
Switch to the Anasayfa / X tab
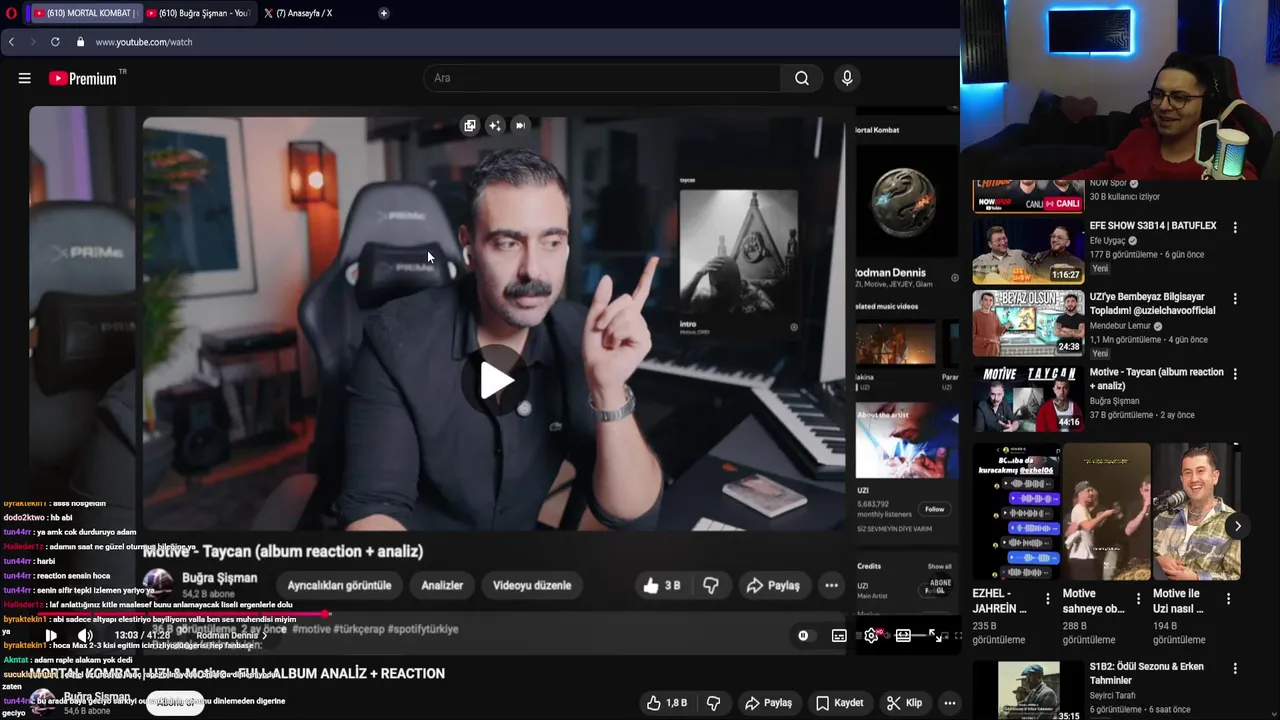301,13
